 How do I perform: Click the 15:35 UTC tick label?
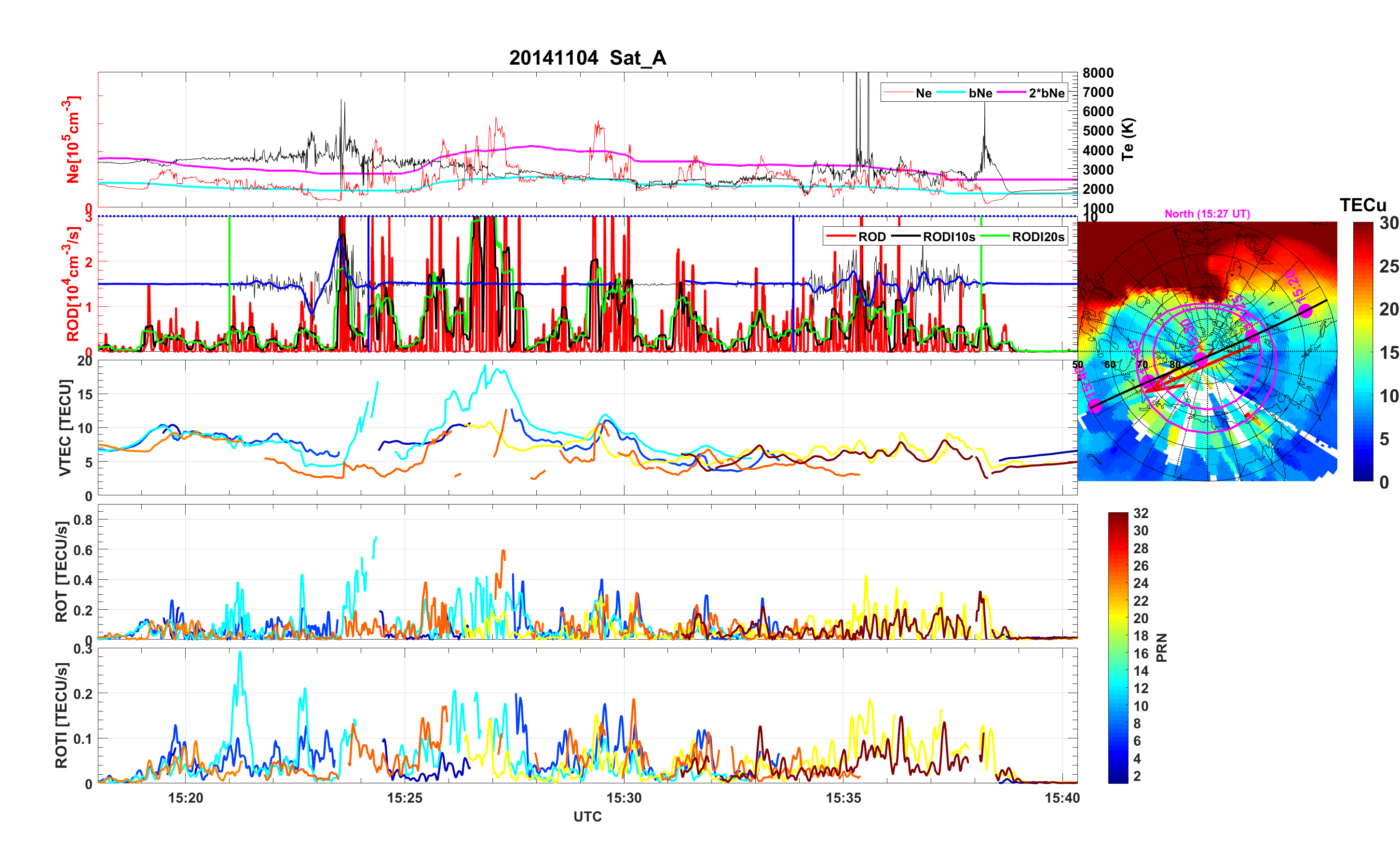click(x=843, y=798)
